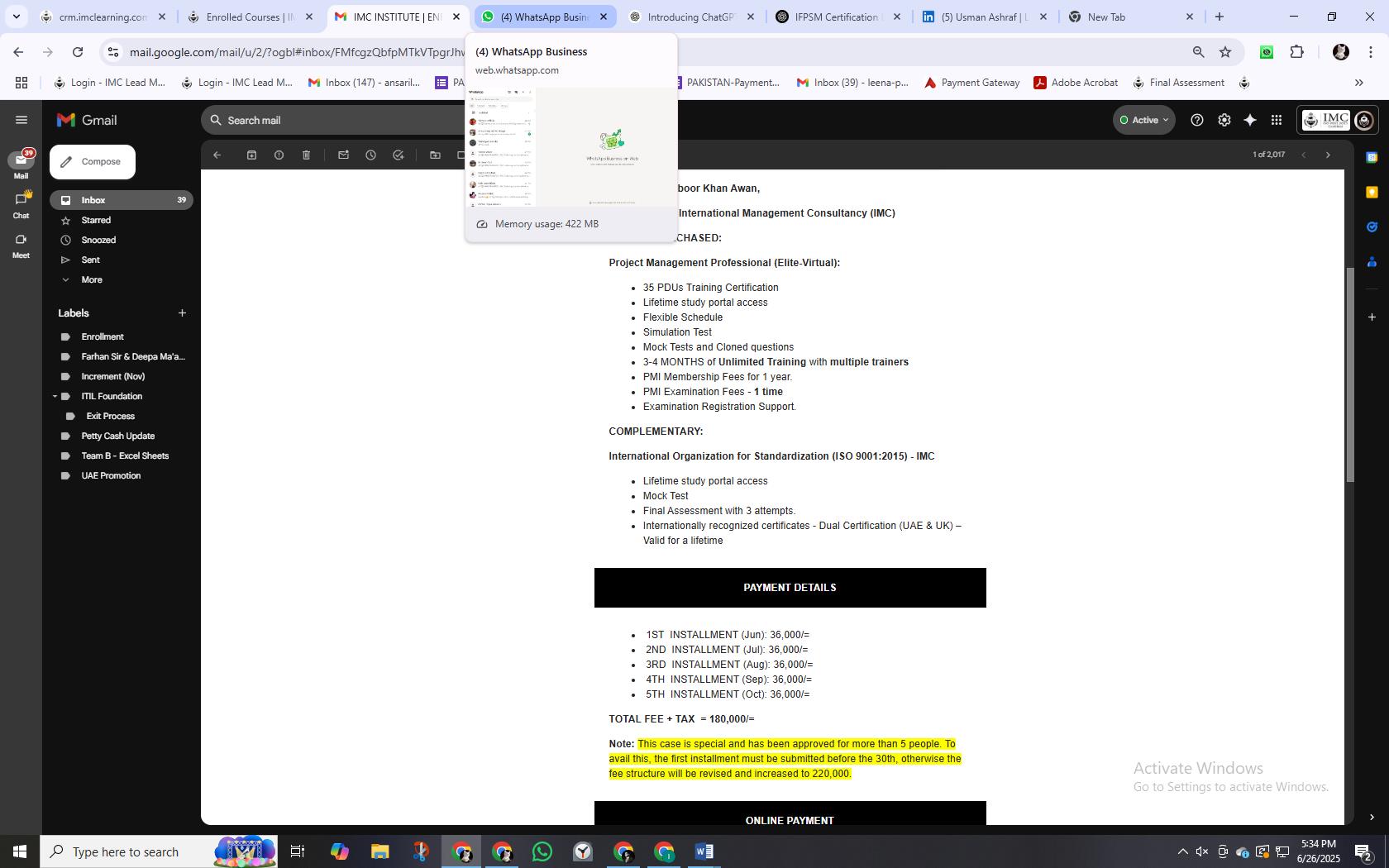This screenshot has width=1389, height=868.
Task: Open Gmail main menu hamburger icon
Action: (x=21, y=120)
